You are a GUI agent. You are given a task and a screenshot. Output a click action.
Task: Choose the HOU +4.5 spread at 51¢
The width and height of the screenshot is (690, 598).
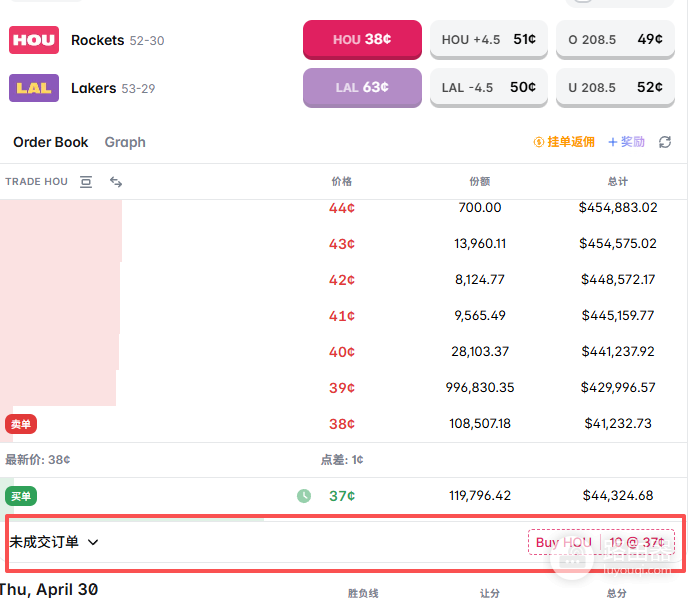[488, 40]
